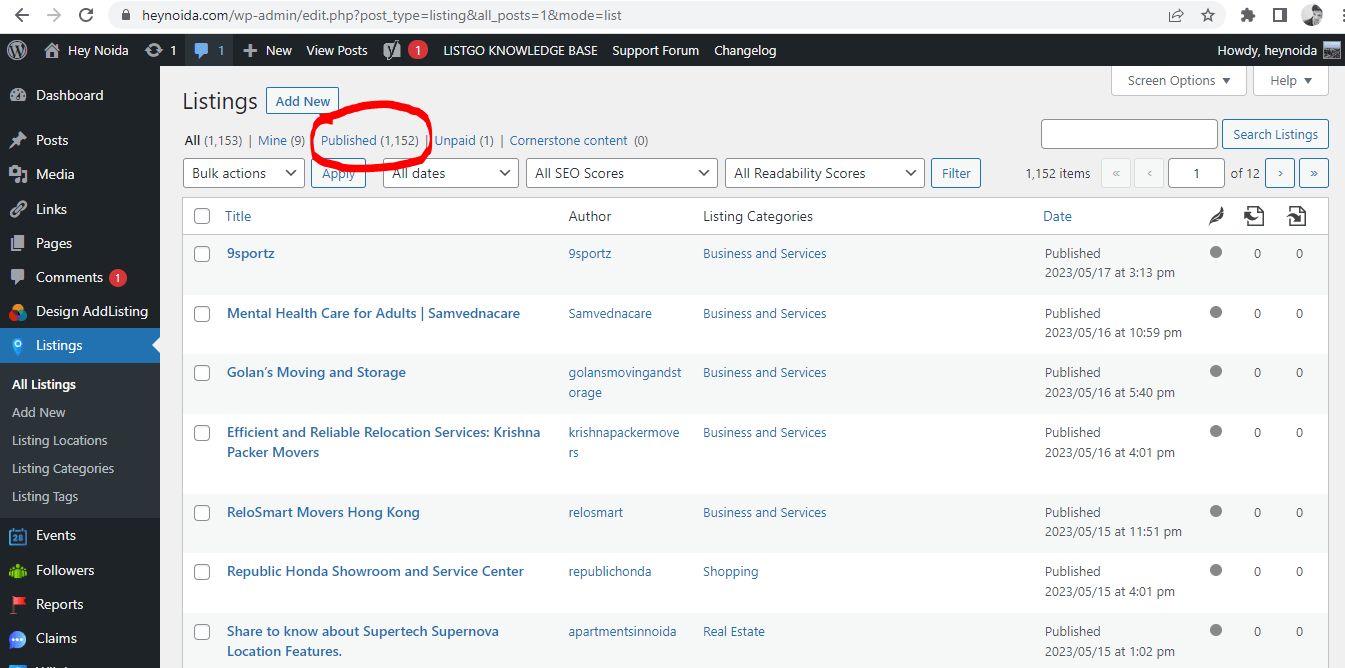Viewport: 1345px width, 668px height.
Task: Expand the All dates filter
Action: tap(450, 172)
